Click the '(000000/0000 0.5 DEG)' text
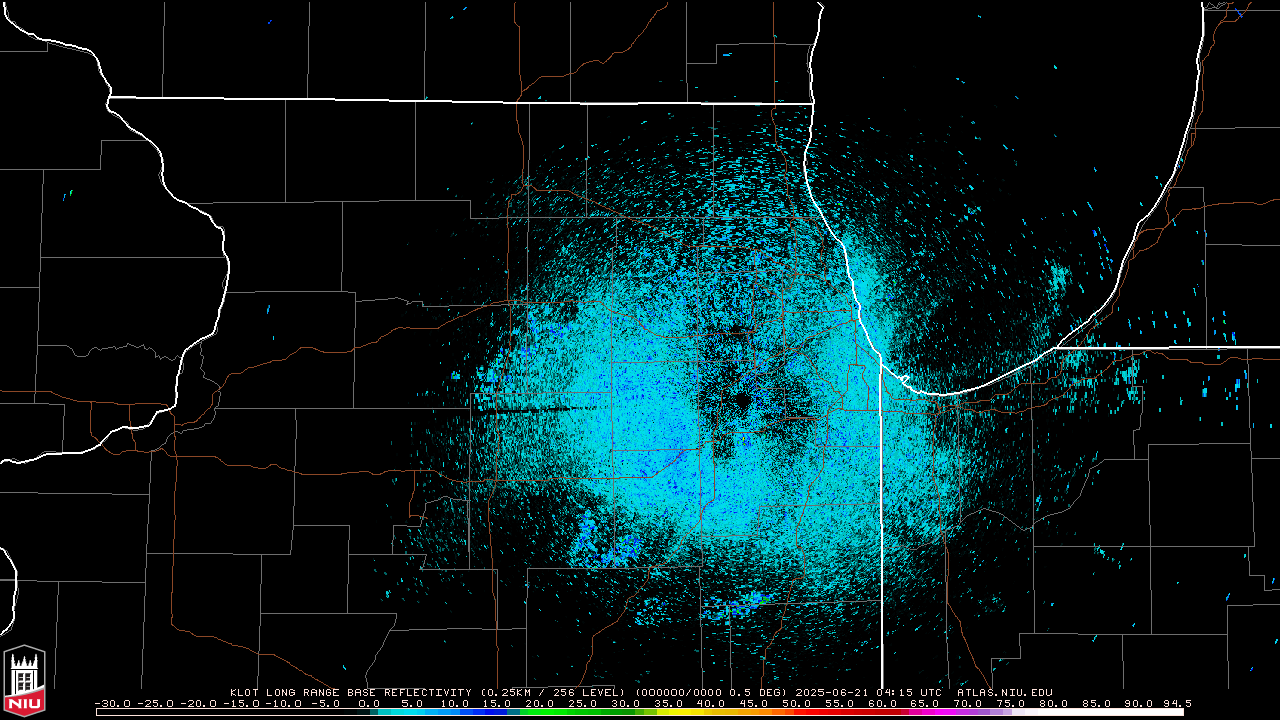The height and width of the screenshot is (720, 1280). [712, 692]
